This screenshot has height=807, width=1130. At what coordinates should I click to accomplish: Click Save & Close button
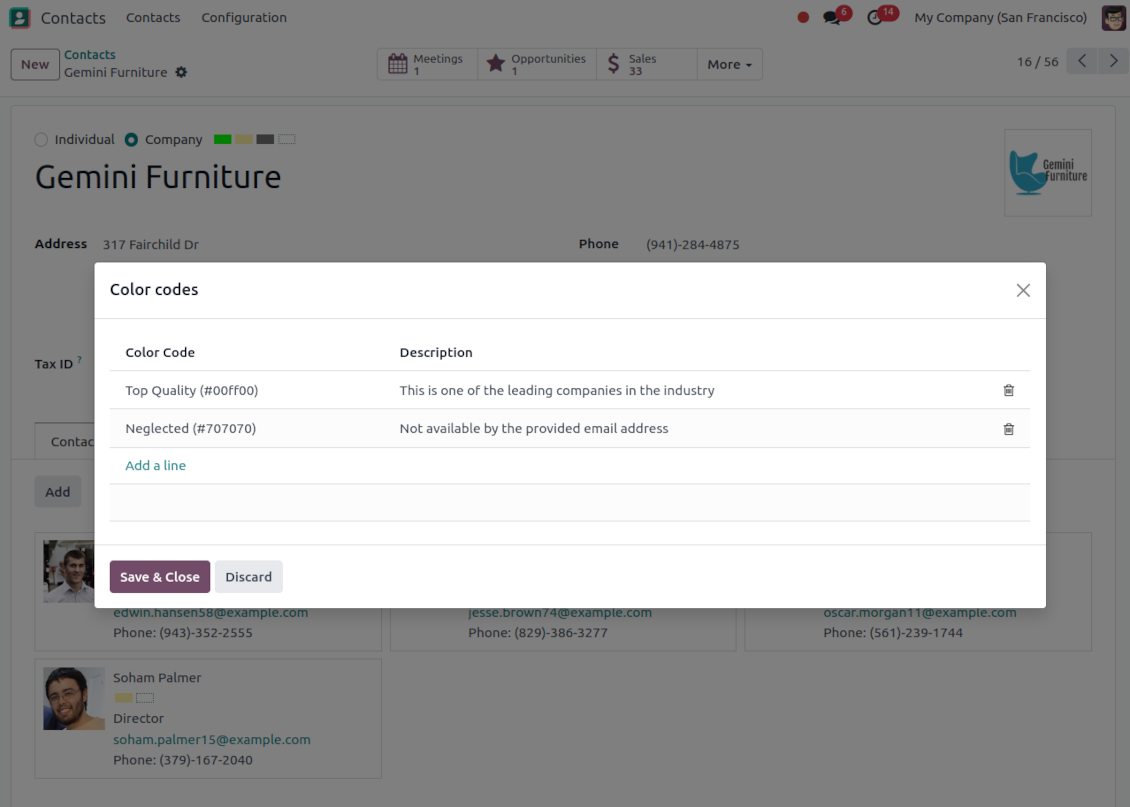click(x=160, y=577)
